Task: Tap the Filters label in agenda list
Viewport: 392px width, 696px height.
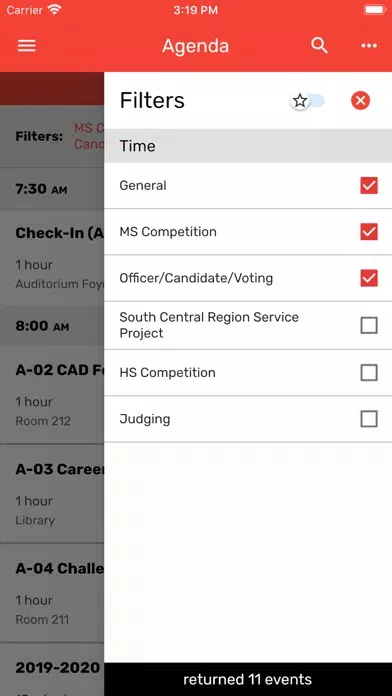Action: (39, 136)
